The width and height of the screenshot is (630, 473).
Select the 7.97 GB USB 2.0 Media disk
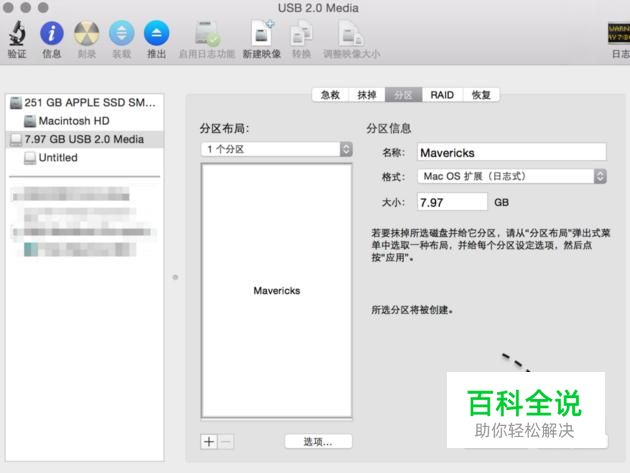(x=84, y=139)
